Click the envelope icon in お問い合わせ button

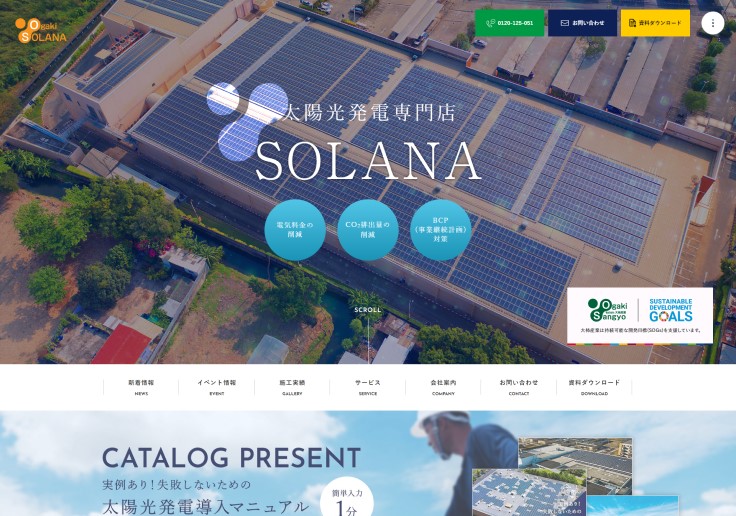click(x=565, y=23)
